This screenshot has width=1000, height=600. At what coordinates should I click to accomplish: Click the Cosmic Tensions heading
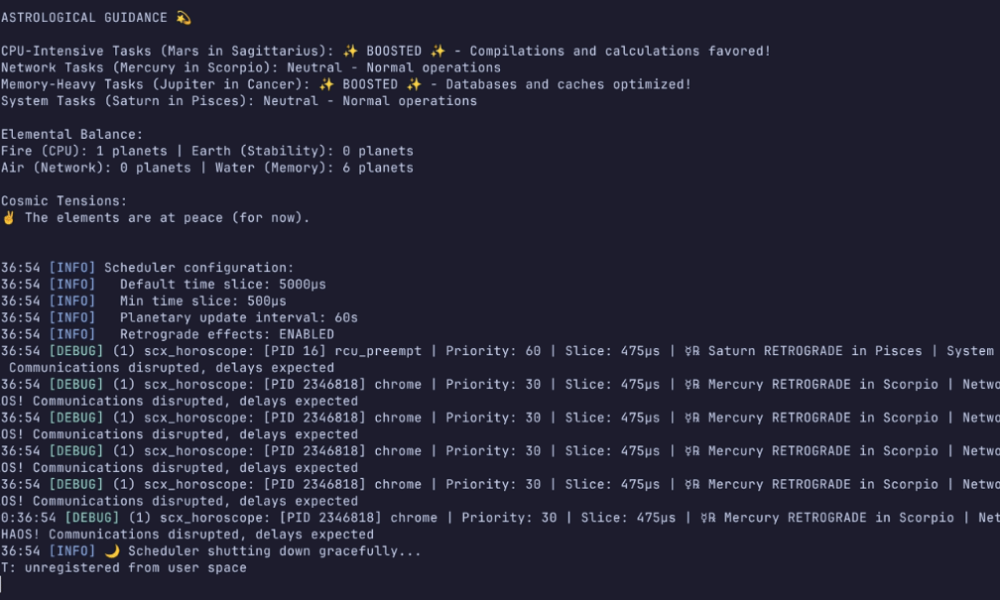click(64, 201)
